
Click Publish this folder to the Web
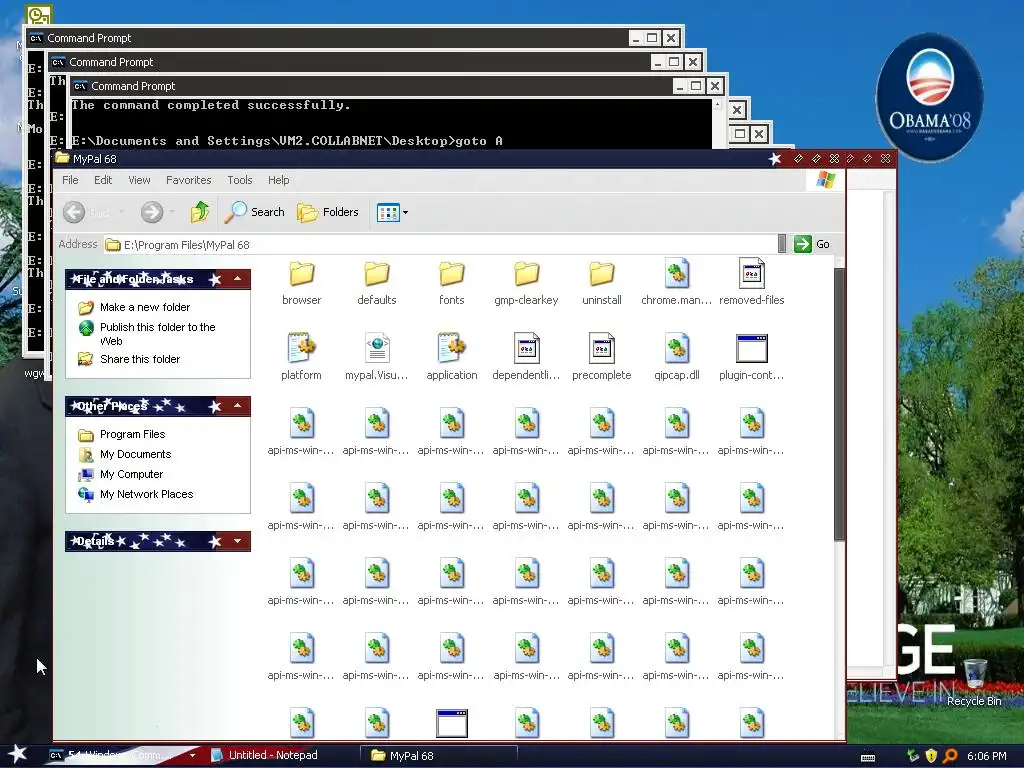157,334
